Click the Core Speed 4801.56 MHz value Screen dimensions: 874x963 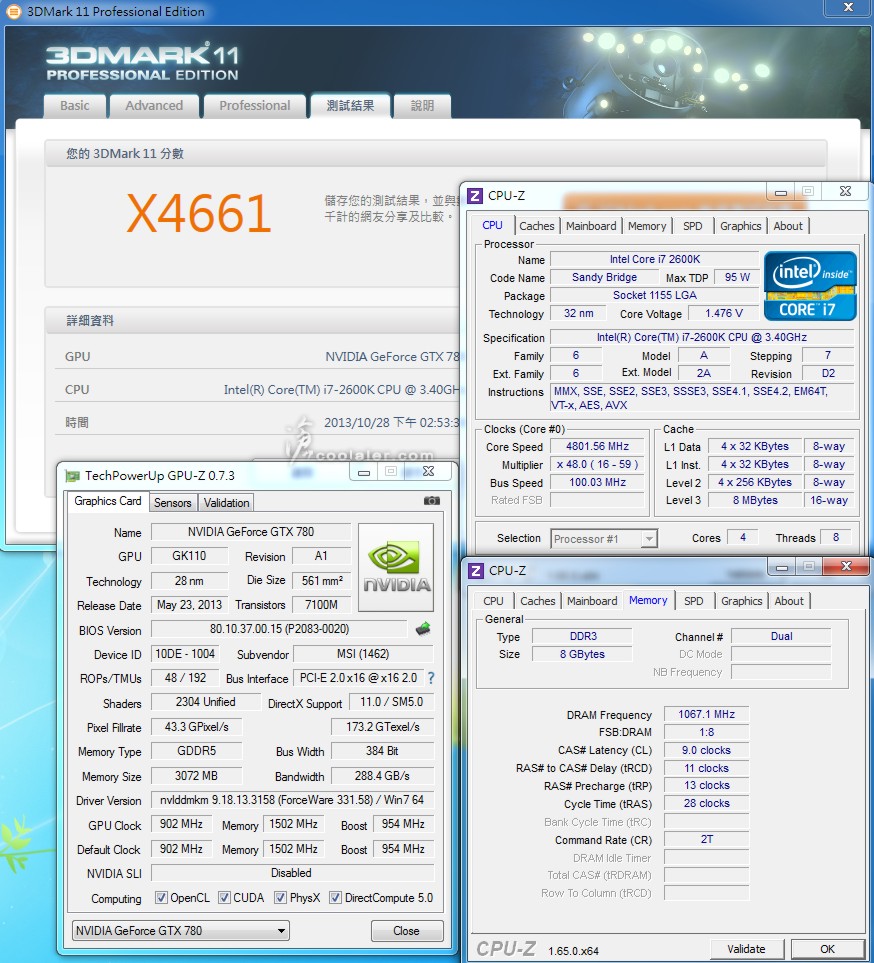pyautogui.click(x=597, y=446)
